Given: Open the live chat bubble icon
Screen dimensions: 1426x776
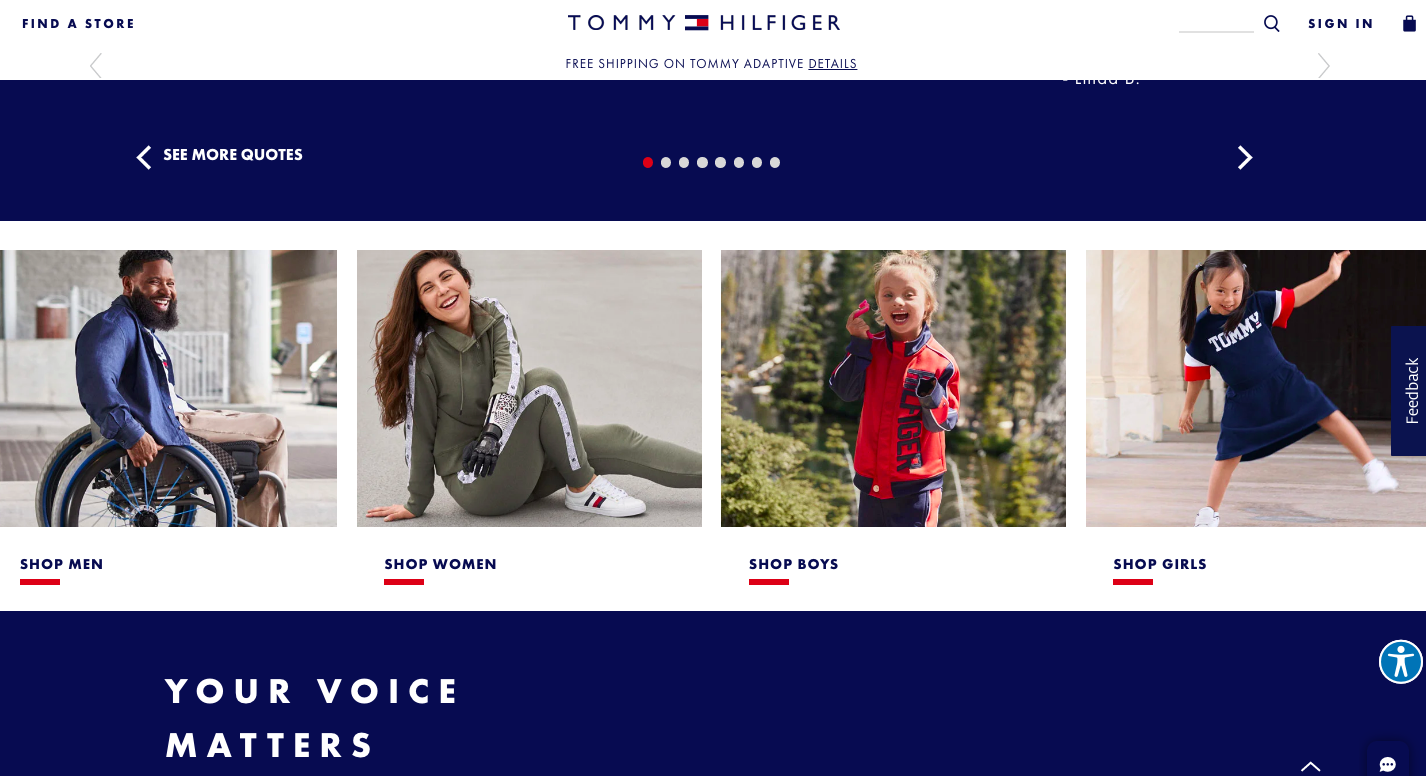Looking at the screenshot, I should point(1388,764).
